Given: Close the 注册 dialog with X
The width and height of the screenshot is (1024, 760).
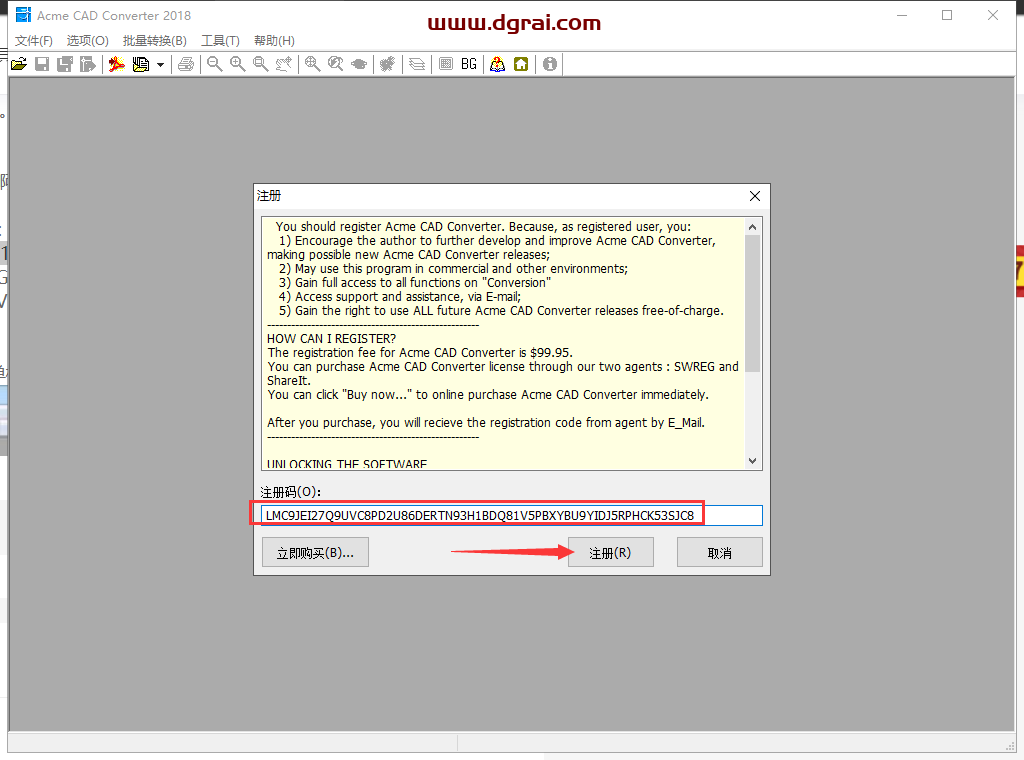Looking at the screenshot, I should [755, 196].
